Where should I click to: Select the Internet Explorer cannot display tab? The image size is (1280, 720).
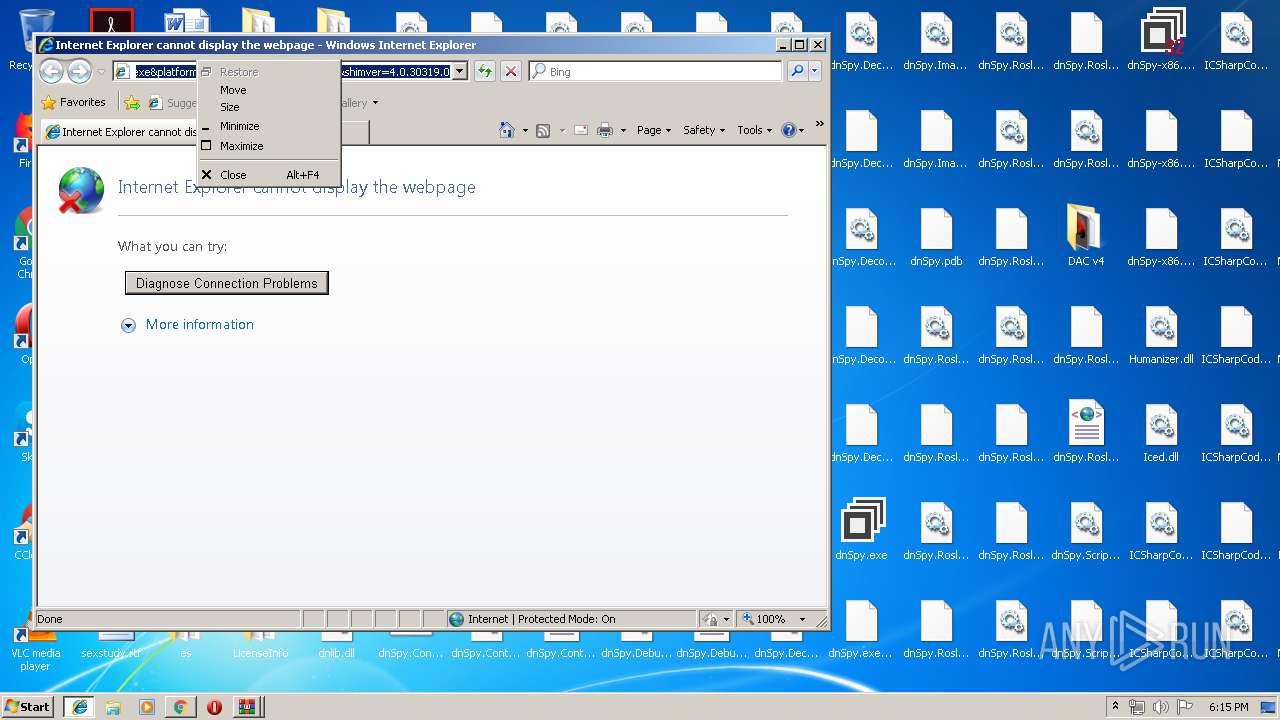(x=120, y=131)
